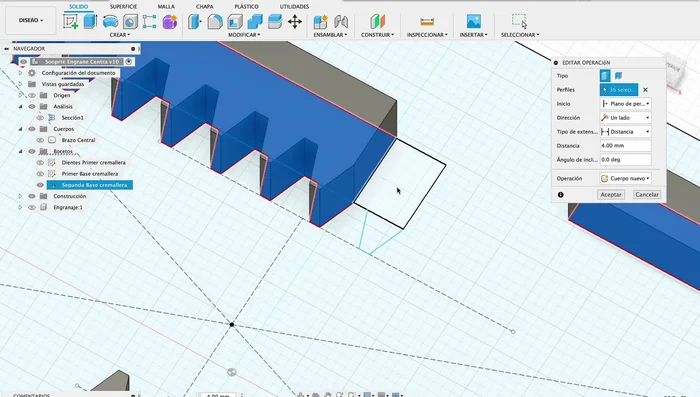Switch to the Plástico tab
This screenshot has width=700, height=397.
(x=246, y=6)
